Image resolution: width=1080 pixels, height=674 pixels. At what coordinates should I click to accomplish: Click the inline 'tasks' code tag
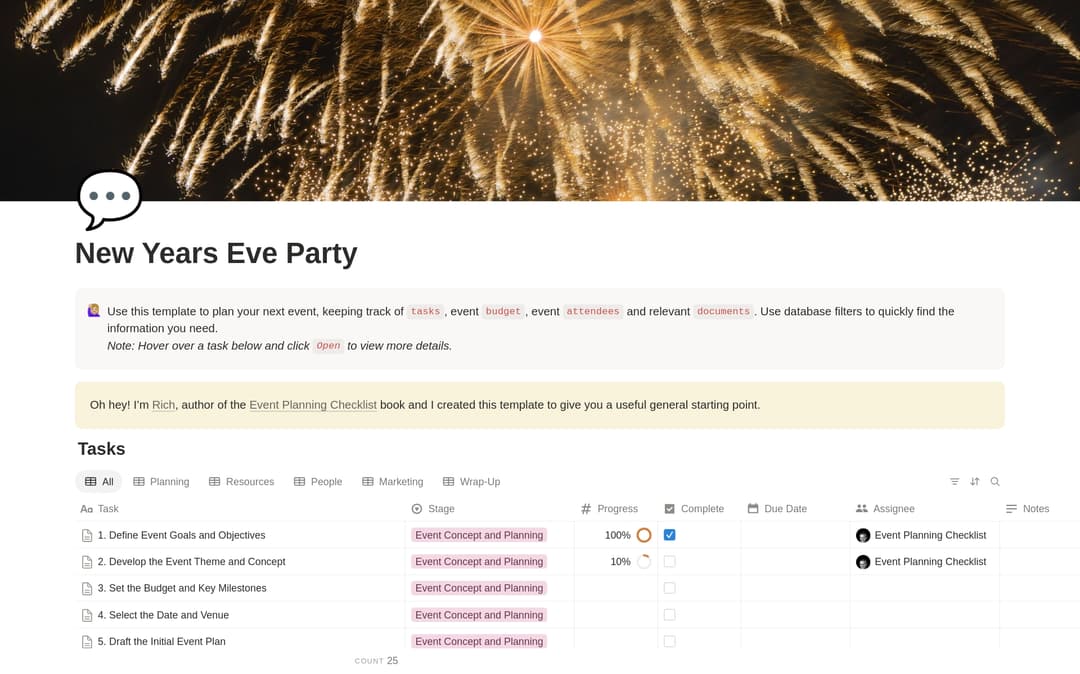[426, 311]
